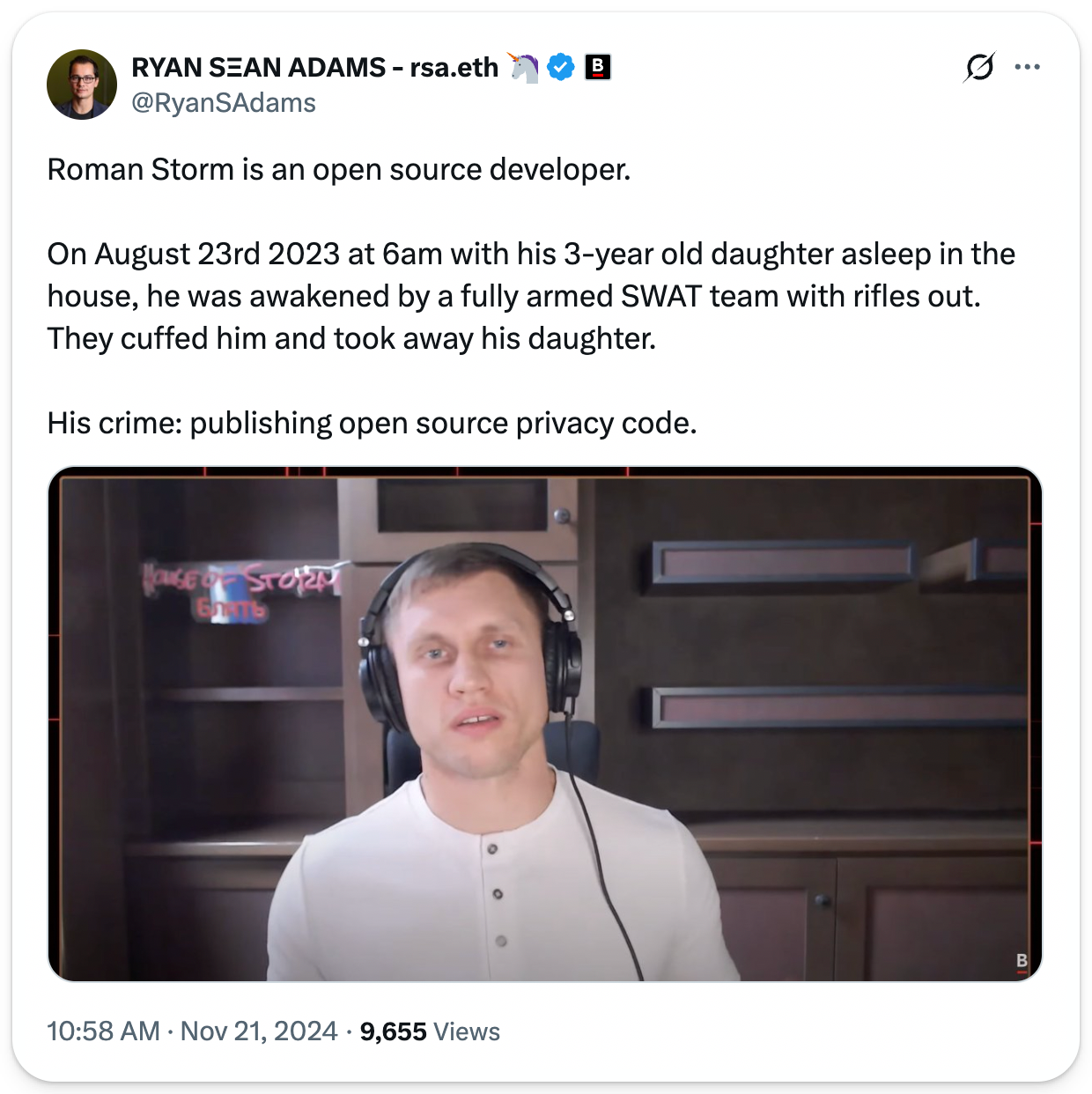Image resolution: width=1092 pixels, height=1094 pixels.
Task: Click "Roman Storm is an open source developer" text
Action: (x=339, y=169)
